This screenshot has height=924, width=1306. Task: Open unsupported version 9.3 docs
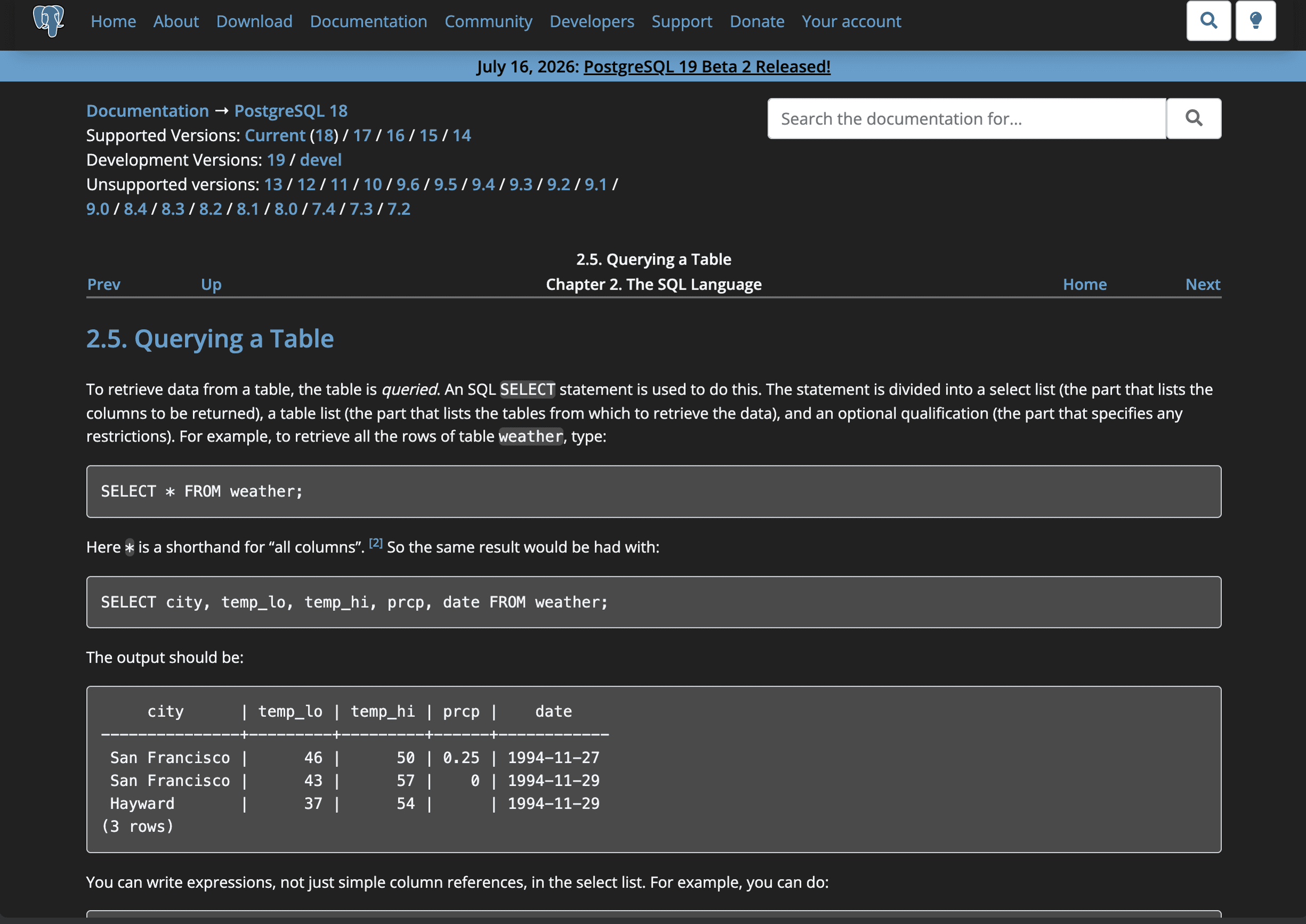click(x=521, y=184)
